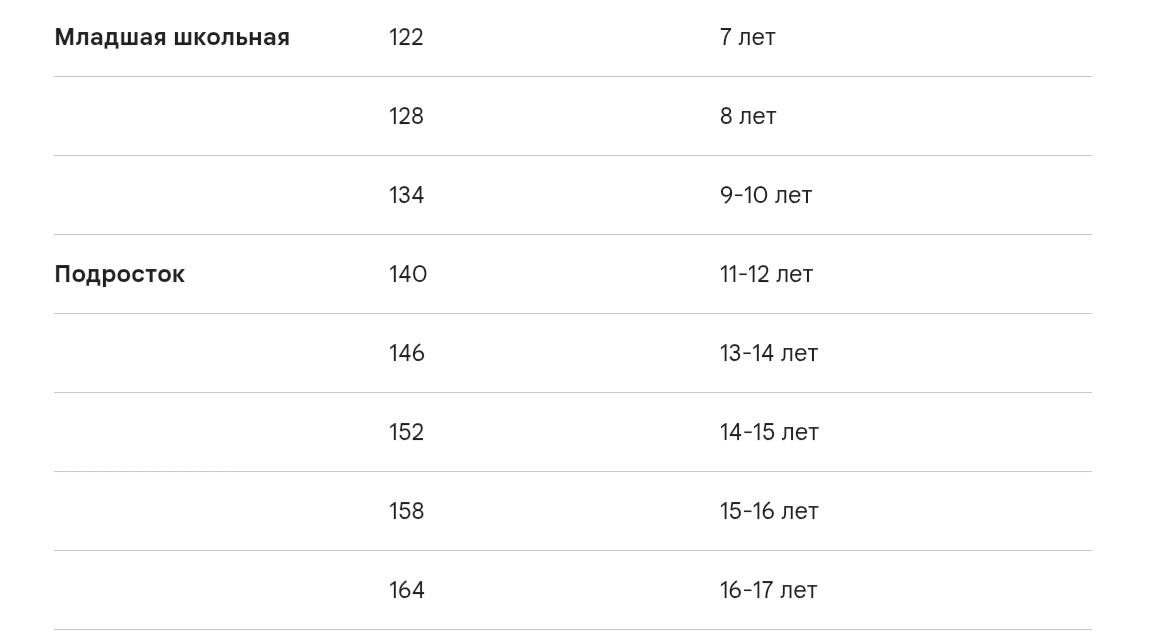1157x636 pixels.
Task: Select the 'Младшая школьная' category label
Action: click(172, 37)
